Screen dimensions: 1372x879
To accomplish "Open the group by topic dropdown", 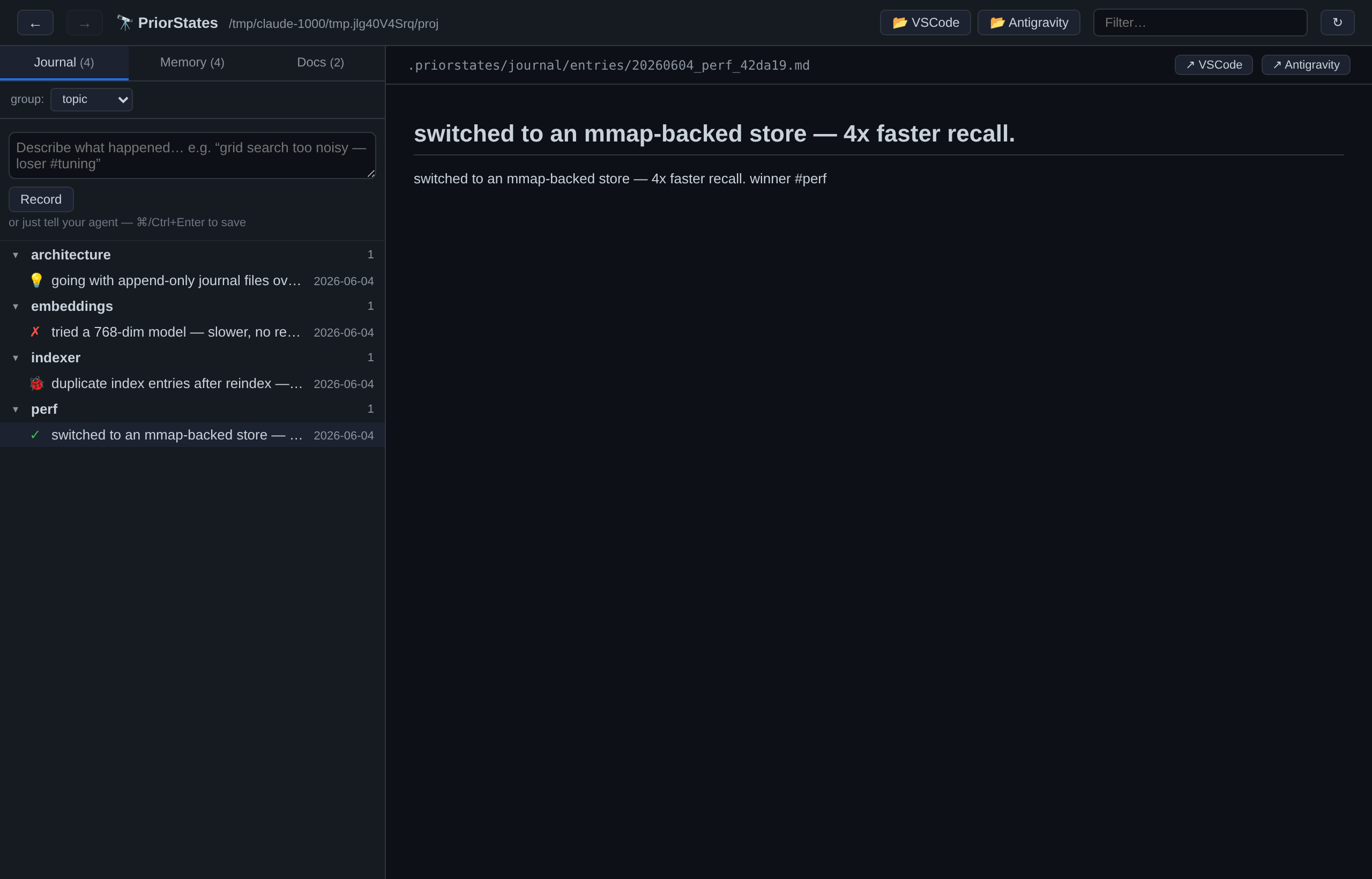I will (x=91, y=99).
